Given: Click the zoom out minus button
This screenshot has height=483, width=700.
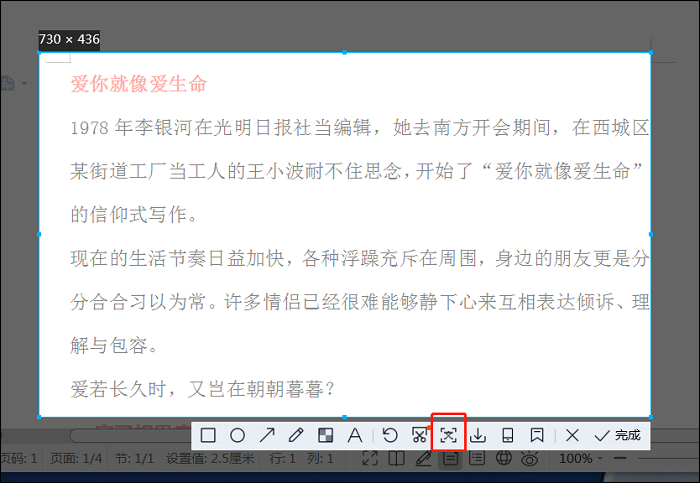Looking at the screenshot, I should coord(620,458).
